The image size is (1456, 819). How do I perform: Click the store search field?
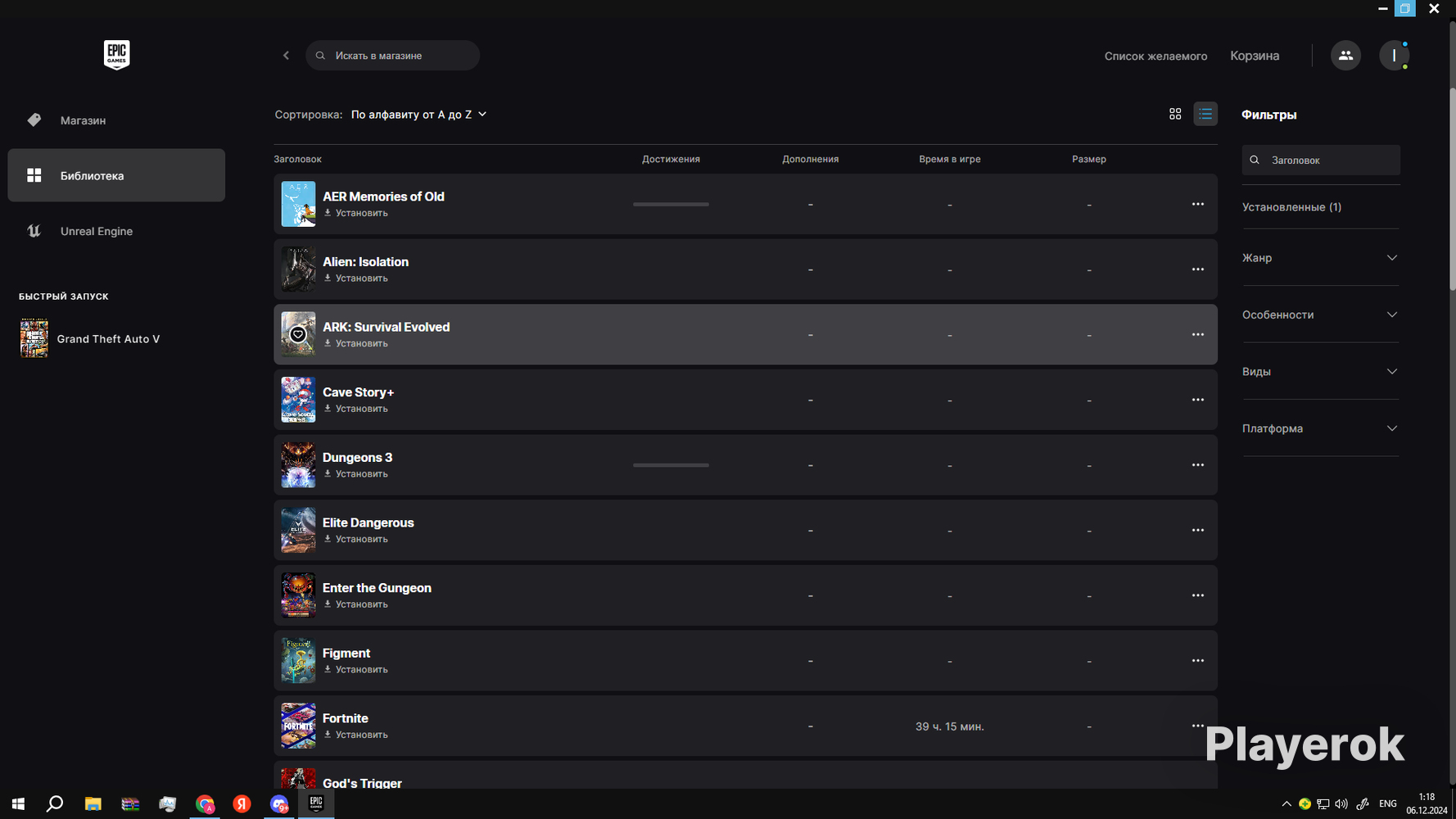pyautogui.click(x=392, y=56)
